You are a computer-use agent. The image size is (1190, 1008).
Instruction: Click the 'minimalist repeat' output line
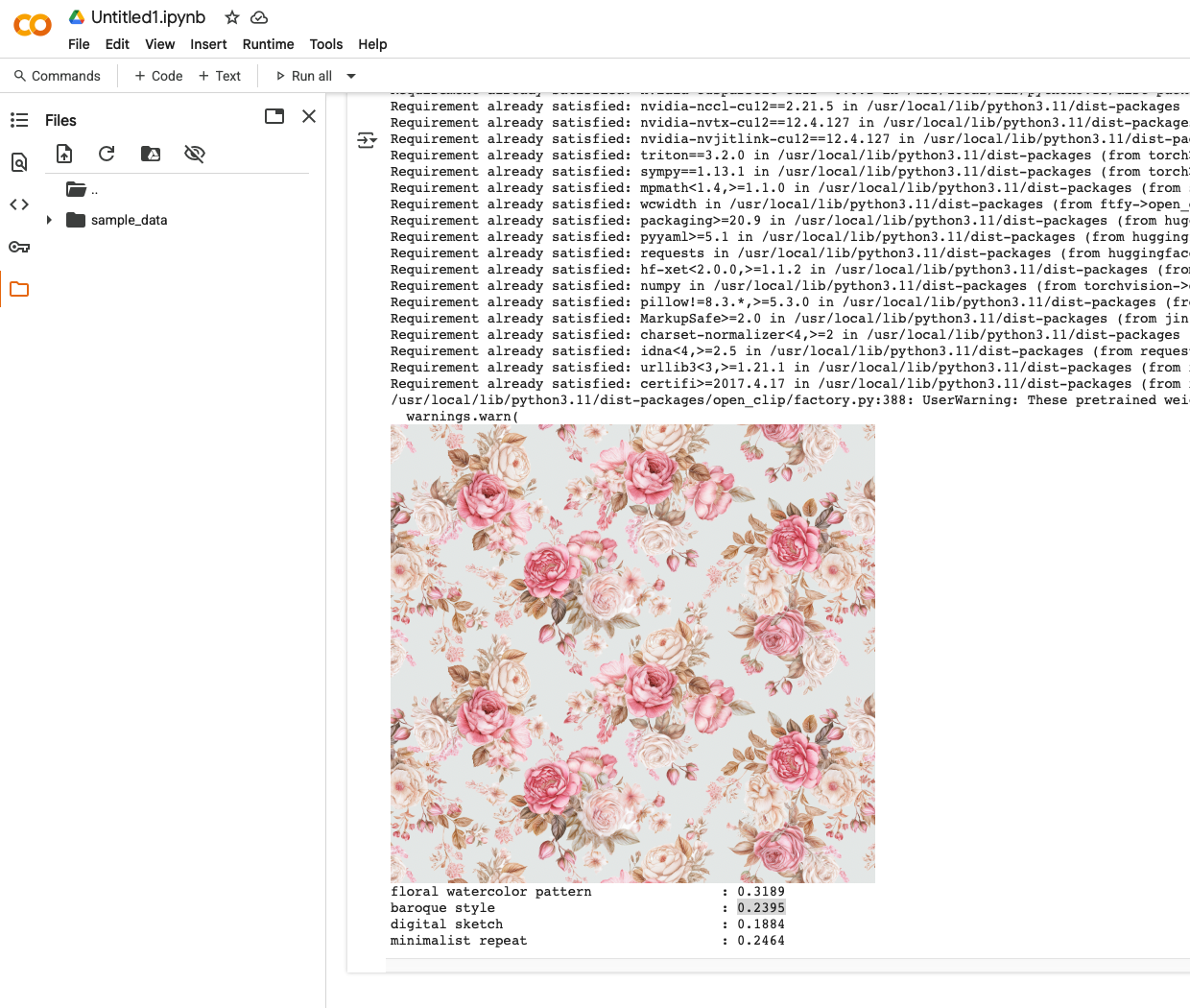point(459,941)
